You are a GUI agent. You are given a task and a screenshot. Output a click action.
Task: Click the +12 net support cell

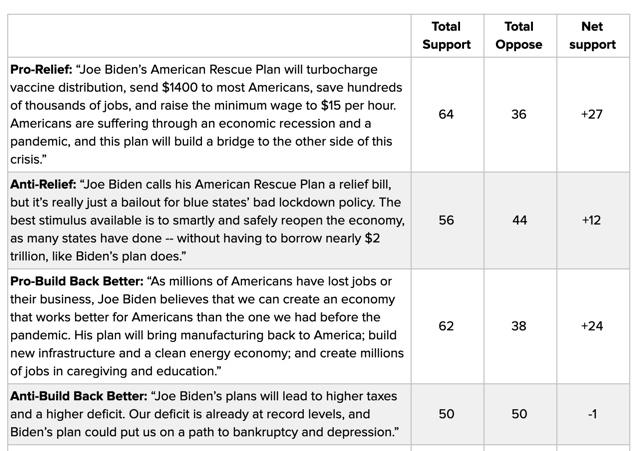pos(591,220)
